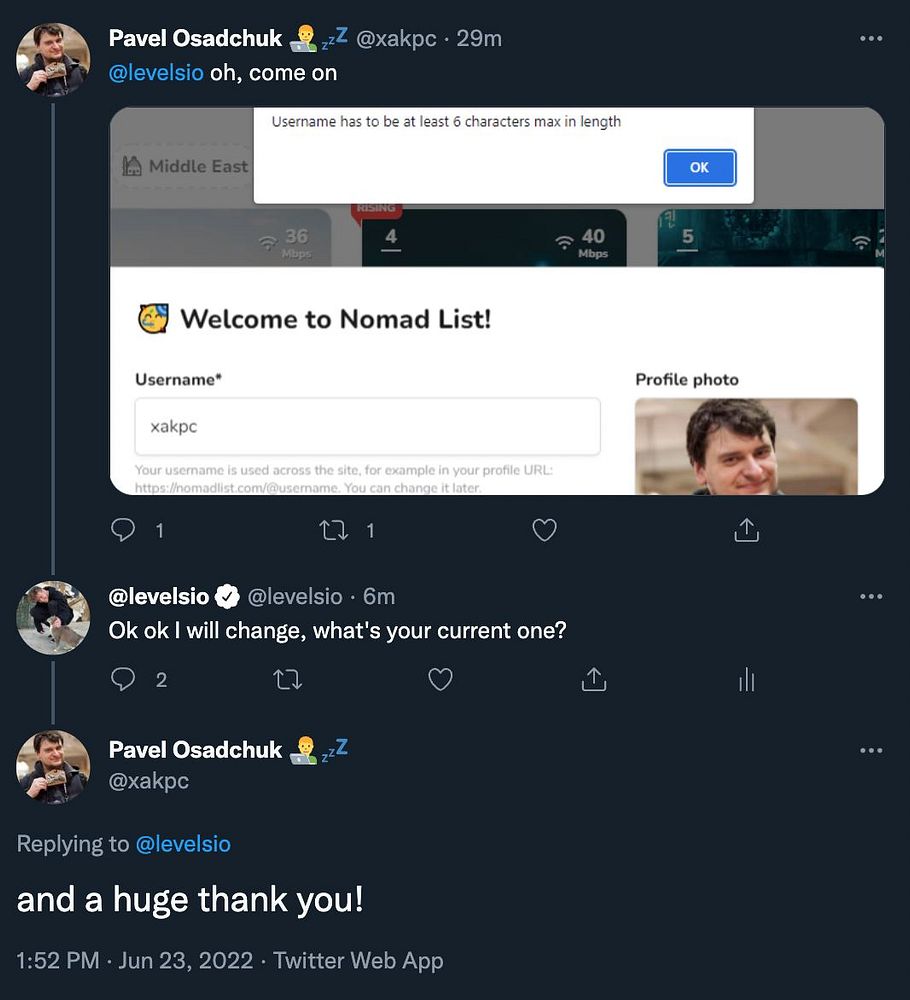Retweet Pavel's 'oh, come on' tweet
The width and height of the screenshot is (910, 1000).
pyautogui.click(x=334, y=531)
